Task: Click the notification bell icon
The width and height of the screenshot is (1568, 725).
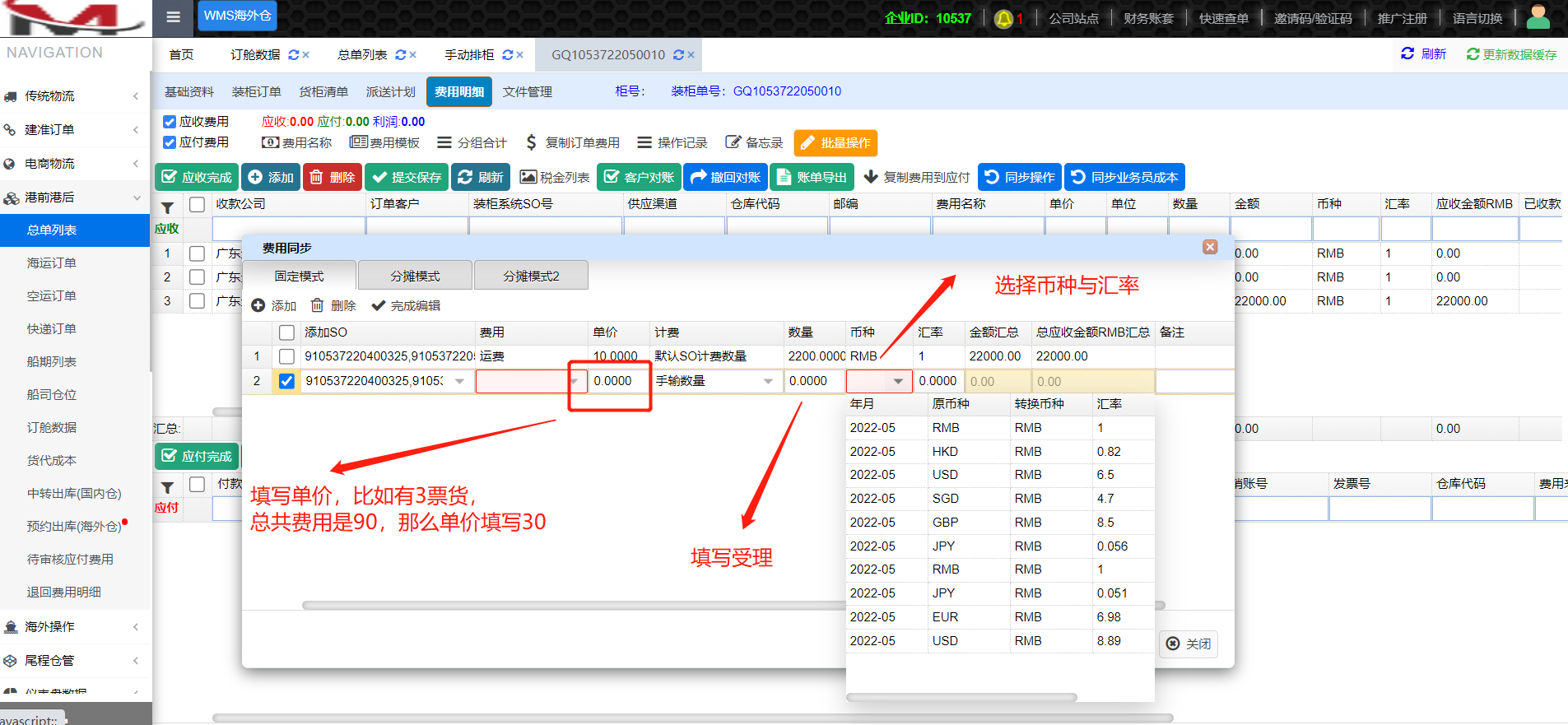Action: point(1003,19)
